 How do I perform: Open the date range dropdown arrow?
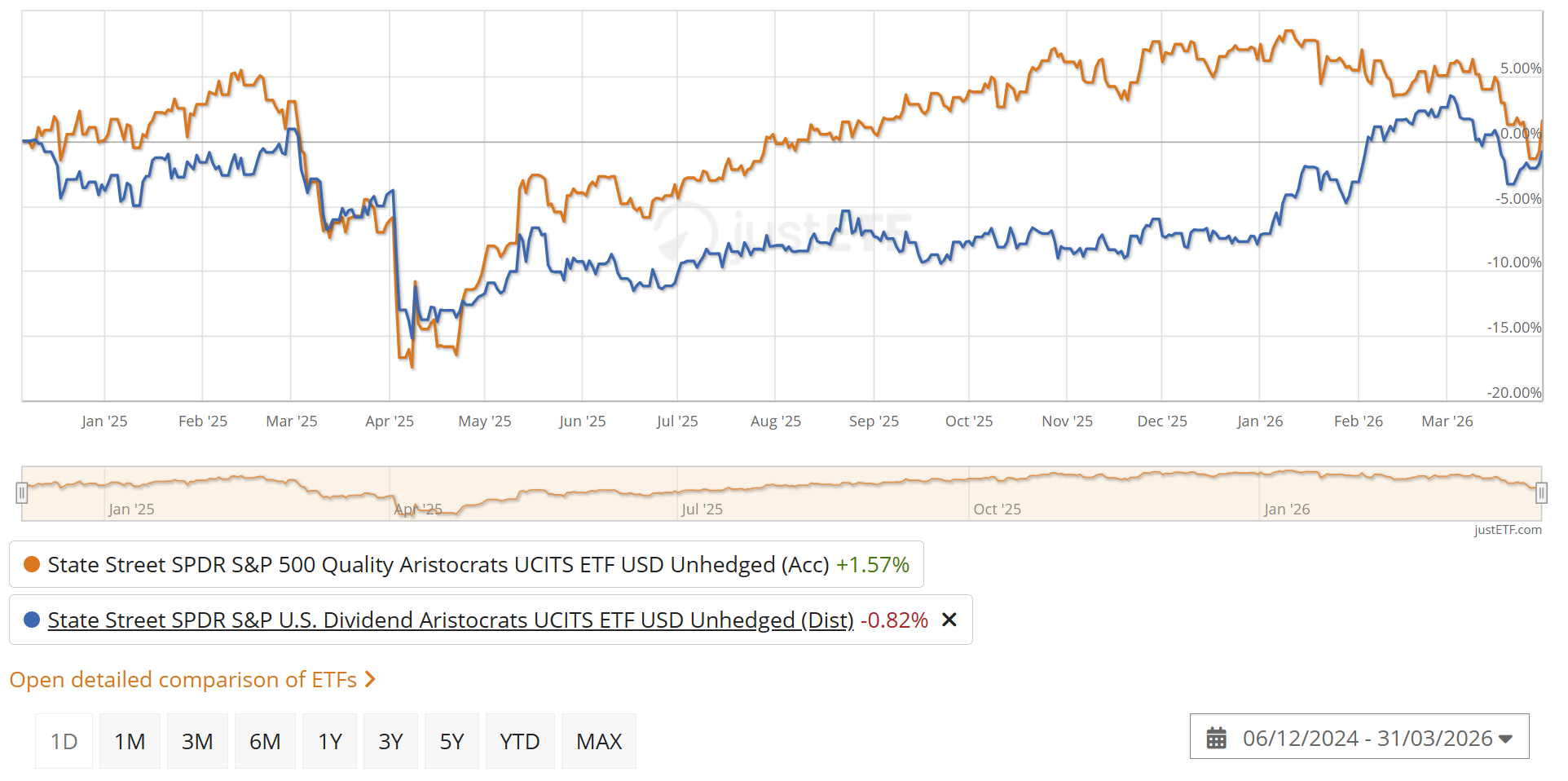1505,739
